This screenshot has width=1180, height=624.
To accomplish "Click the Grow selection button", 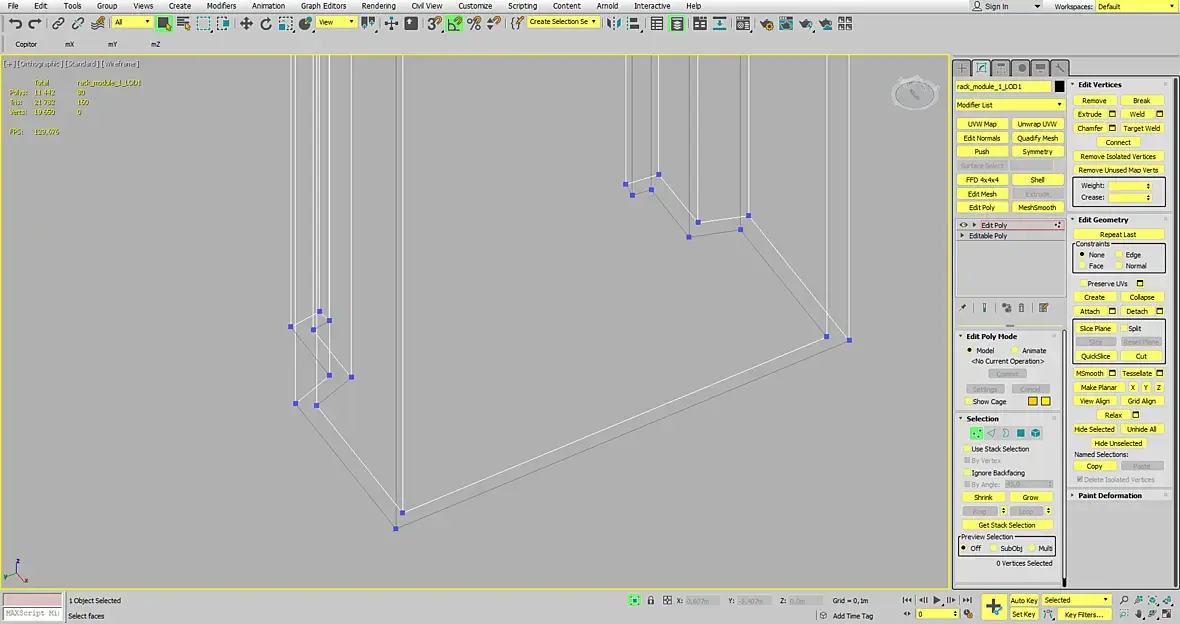I will [x=1030, y=498].
